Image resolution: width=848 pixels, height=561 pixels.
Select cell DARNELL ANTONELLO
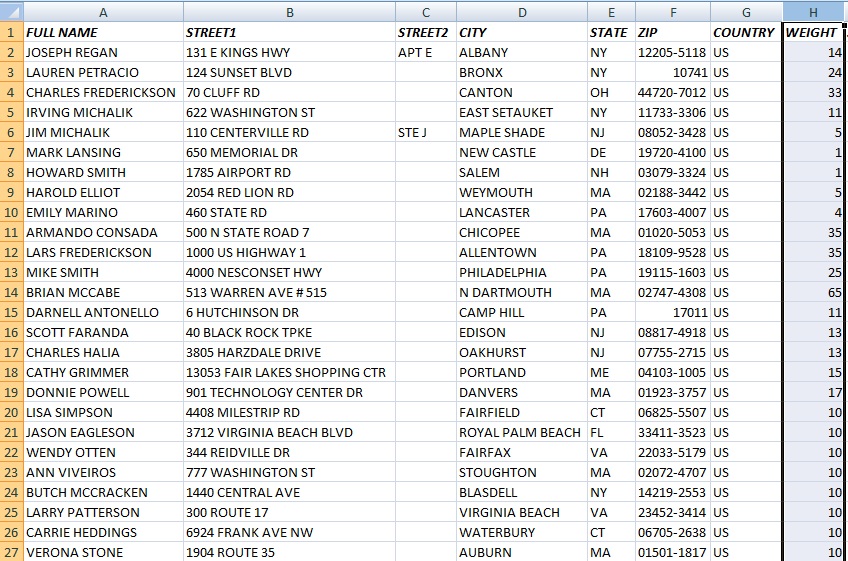click(x=103, y=313)
